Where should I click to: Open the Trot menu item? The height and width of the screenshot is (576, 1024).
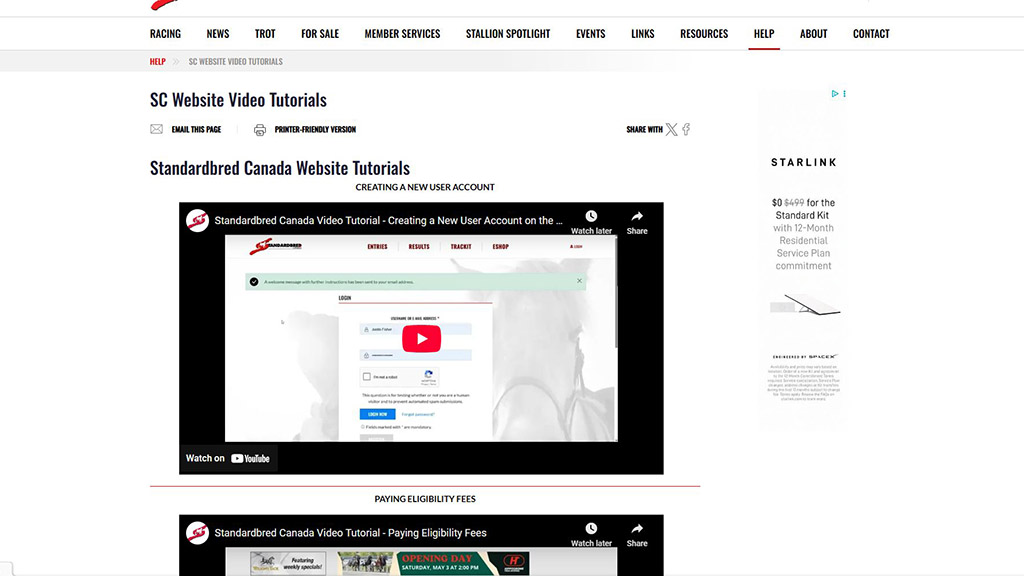pyautogui.click(x=264, y=33)
